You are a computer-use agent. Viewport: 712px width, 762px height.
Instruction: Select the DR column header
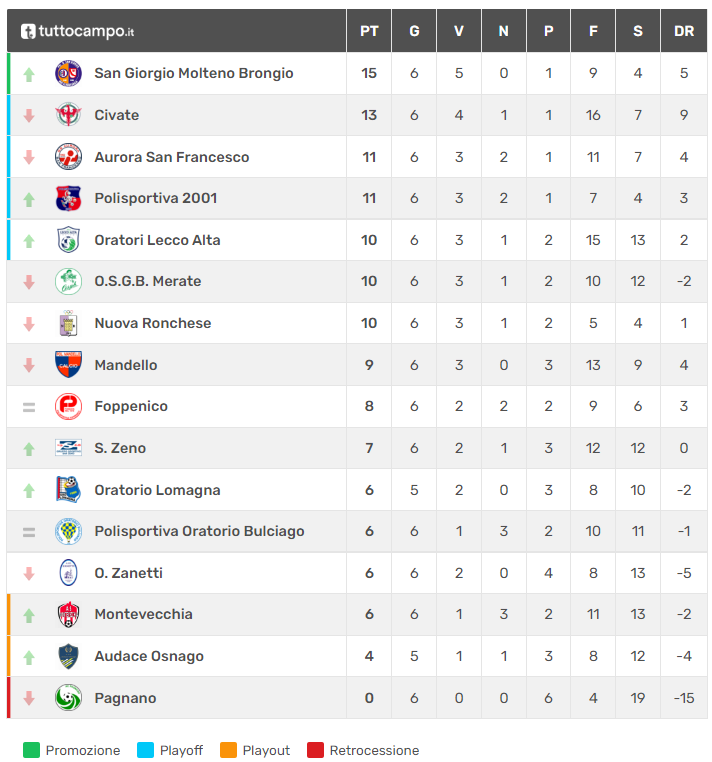coord(684,31)
